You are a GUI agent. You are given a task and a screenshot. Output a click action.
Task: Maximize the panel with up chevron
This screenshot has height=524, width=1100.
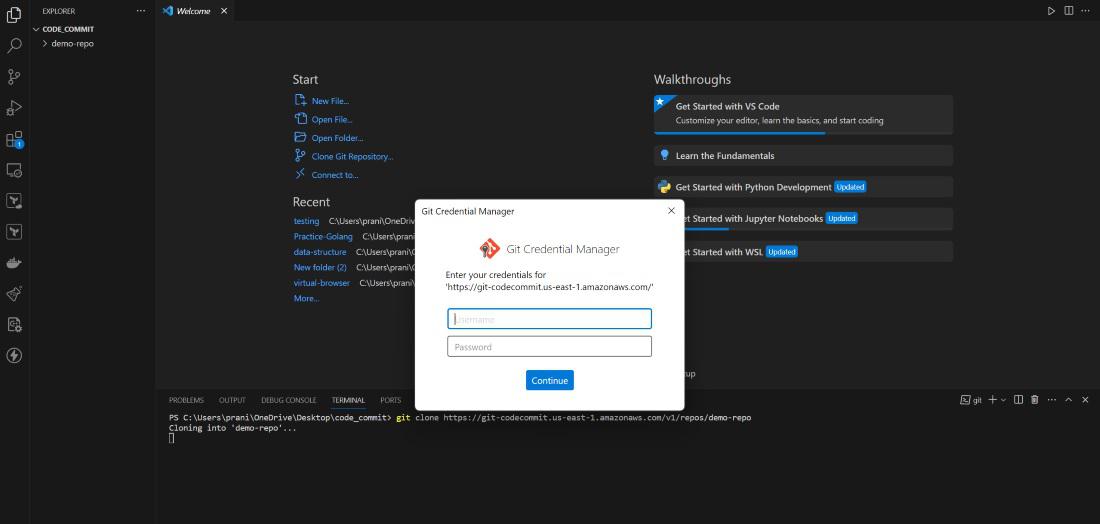click(1068, 400)
